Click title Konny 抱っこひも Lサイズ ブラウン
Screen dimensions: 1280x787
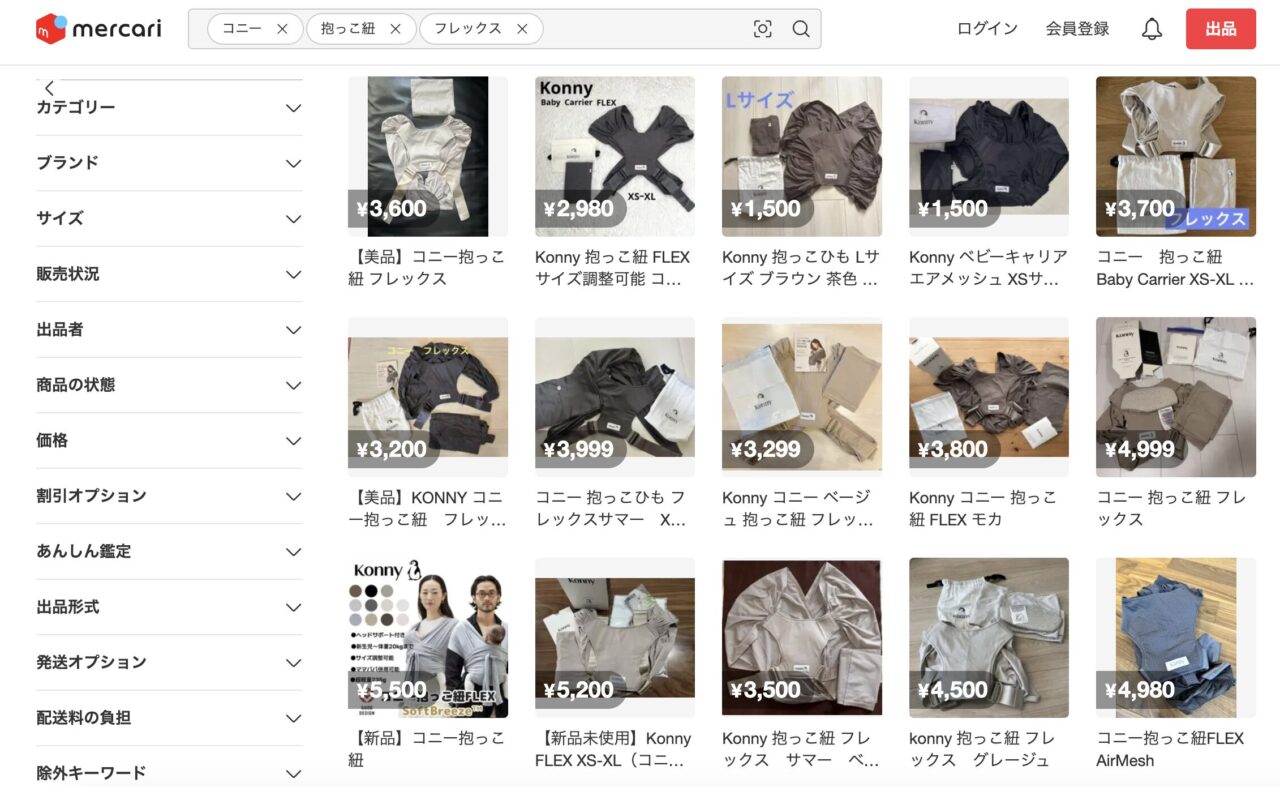pyautogui.click(x=801, y=268)
